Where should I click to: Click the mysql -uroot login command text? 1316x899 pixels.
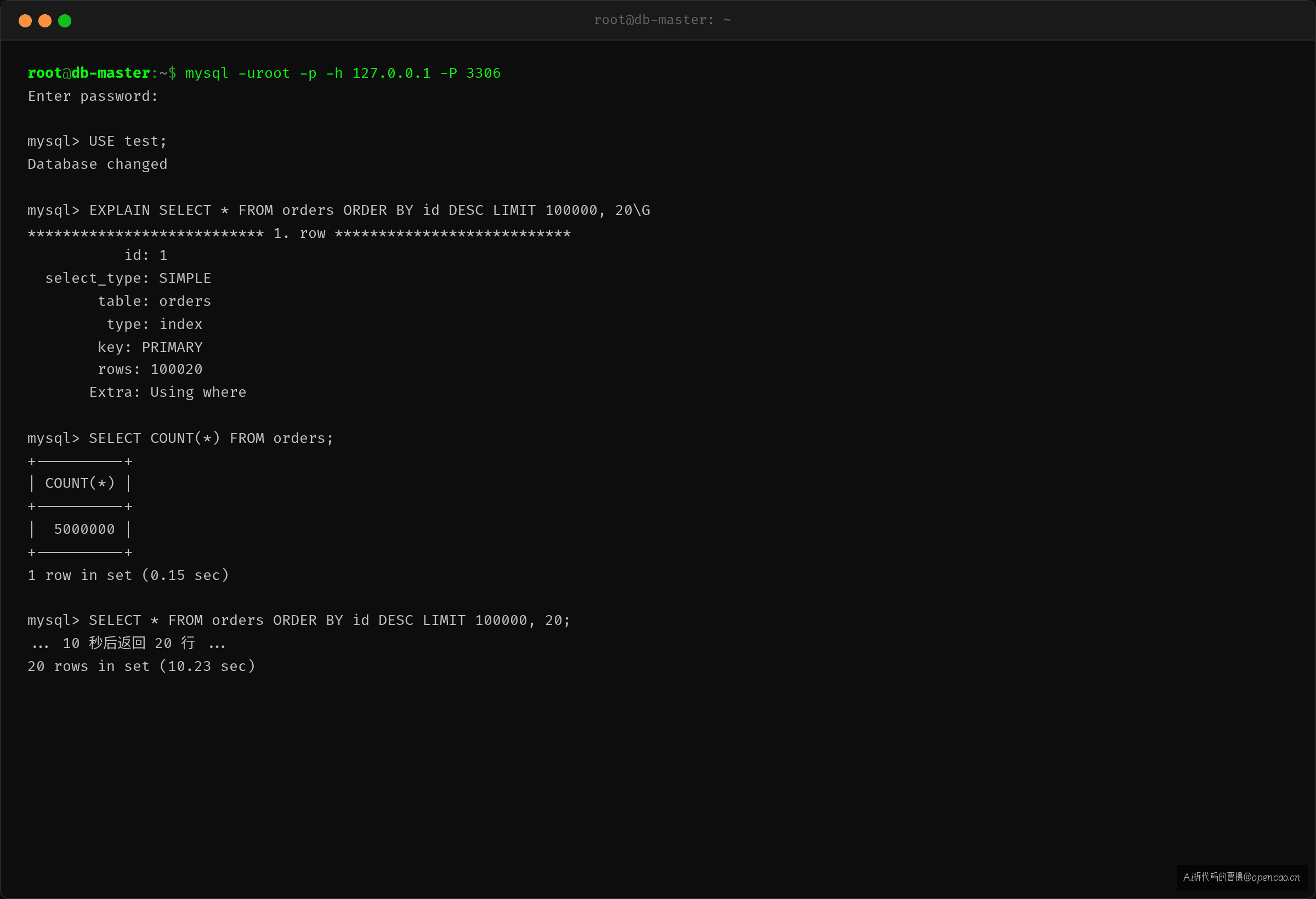point(343,73)
